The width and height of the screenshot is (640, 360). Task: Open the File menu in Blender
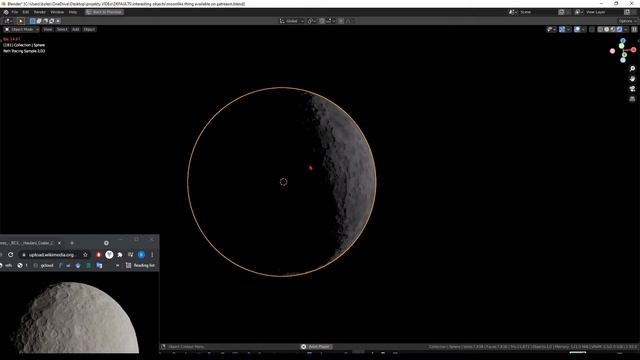(15, 12)
